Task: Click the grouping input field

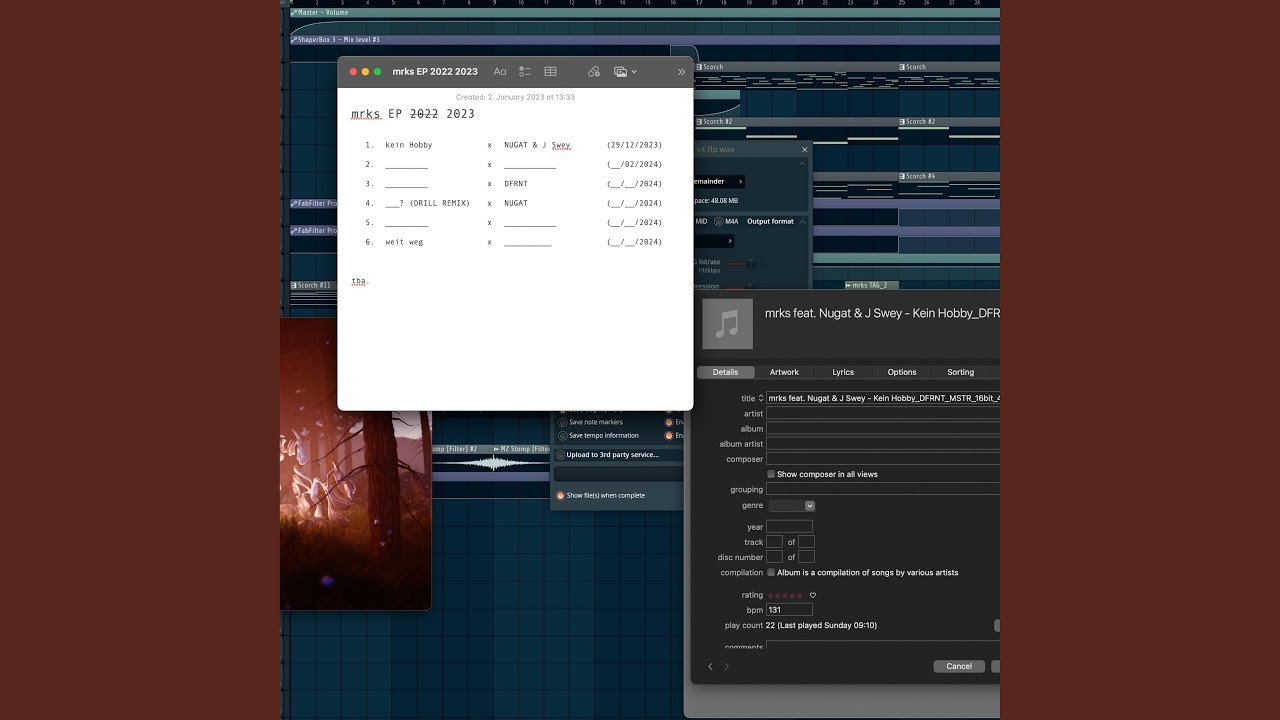Action: pos(883,490)
